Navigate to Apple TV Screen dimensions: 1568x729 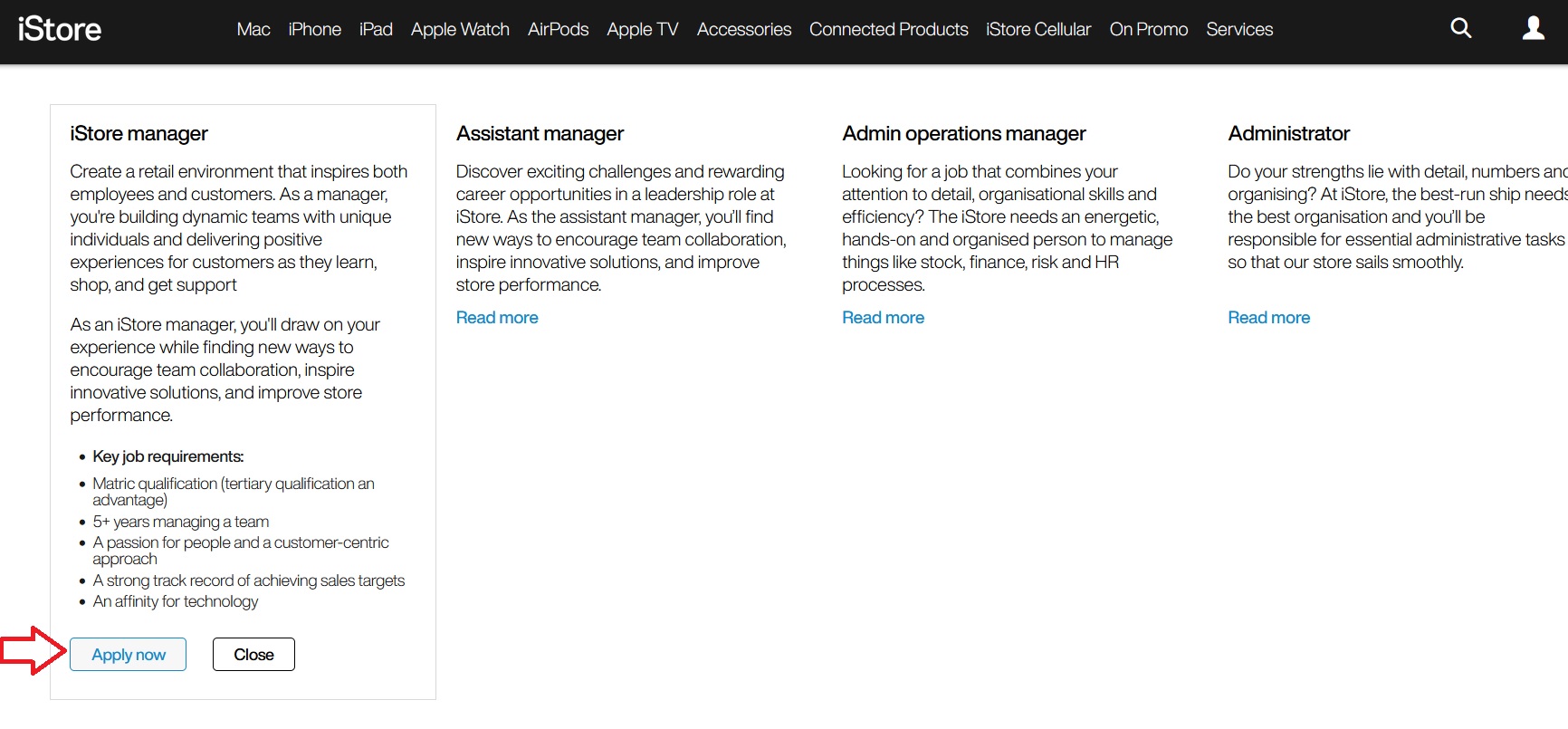coord(642,29)
